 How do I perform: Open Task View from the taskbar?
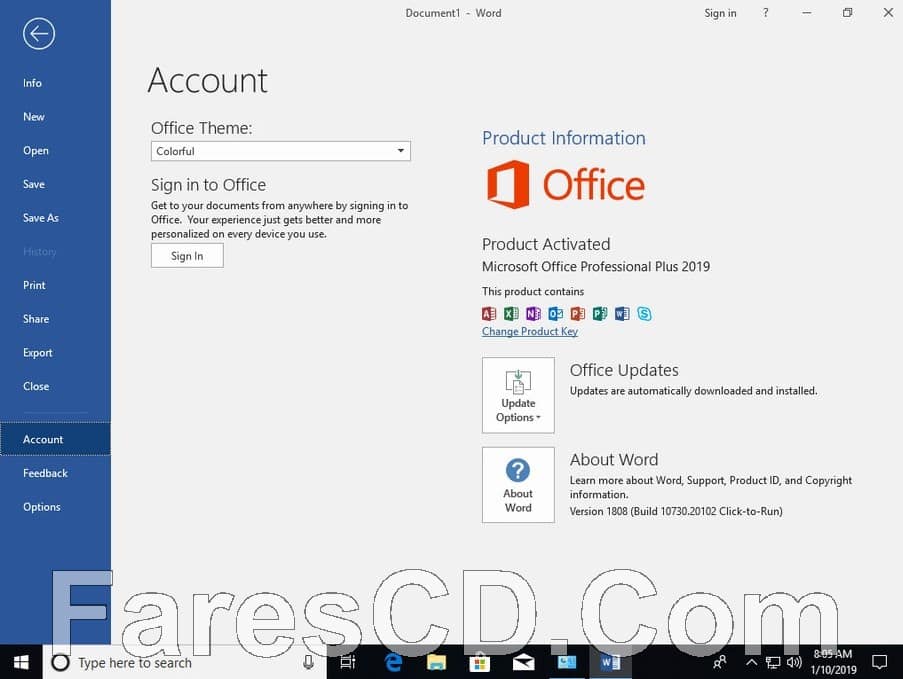tap(348, 662)
